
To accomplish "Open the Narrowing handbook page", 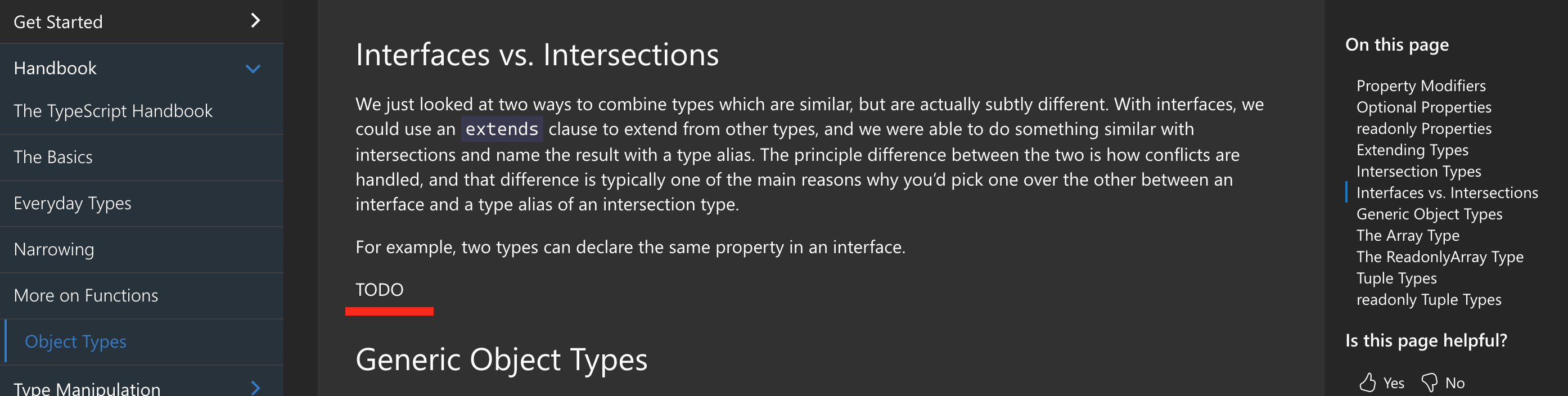I will pyautogui.click(x=54, y=249).
